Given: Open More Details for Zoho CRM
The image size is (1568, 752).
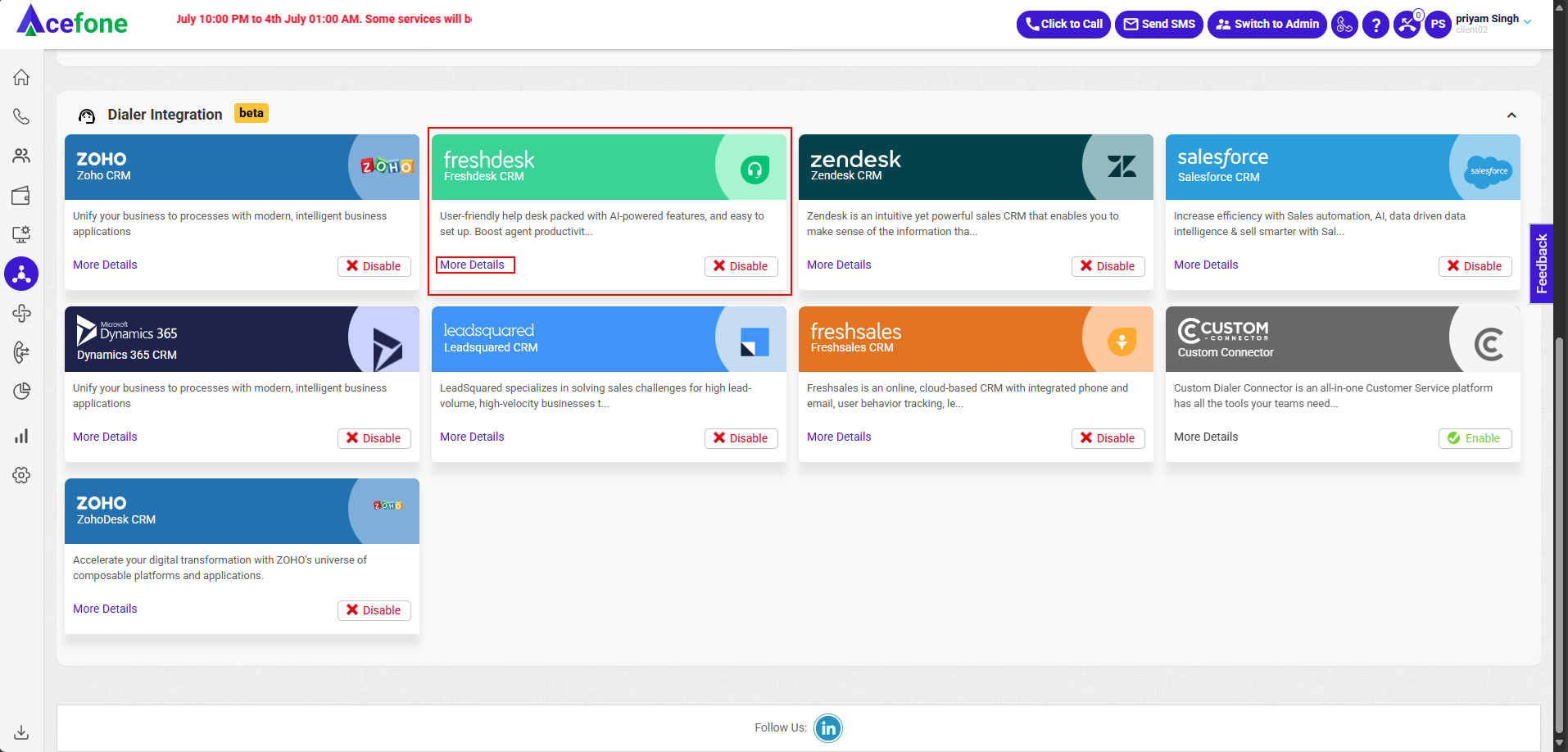Looking at the screenshot, I should (x=105, y=265).
